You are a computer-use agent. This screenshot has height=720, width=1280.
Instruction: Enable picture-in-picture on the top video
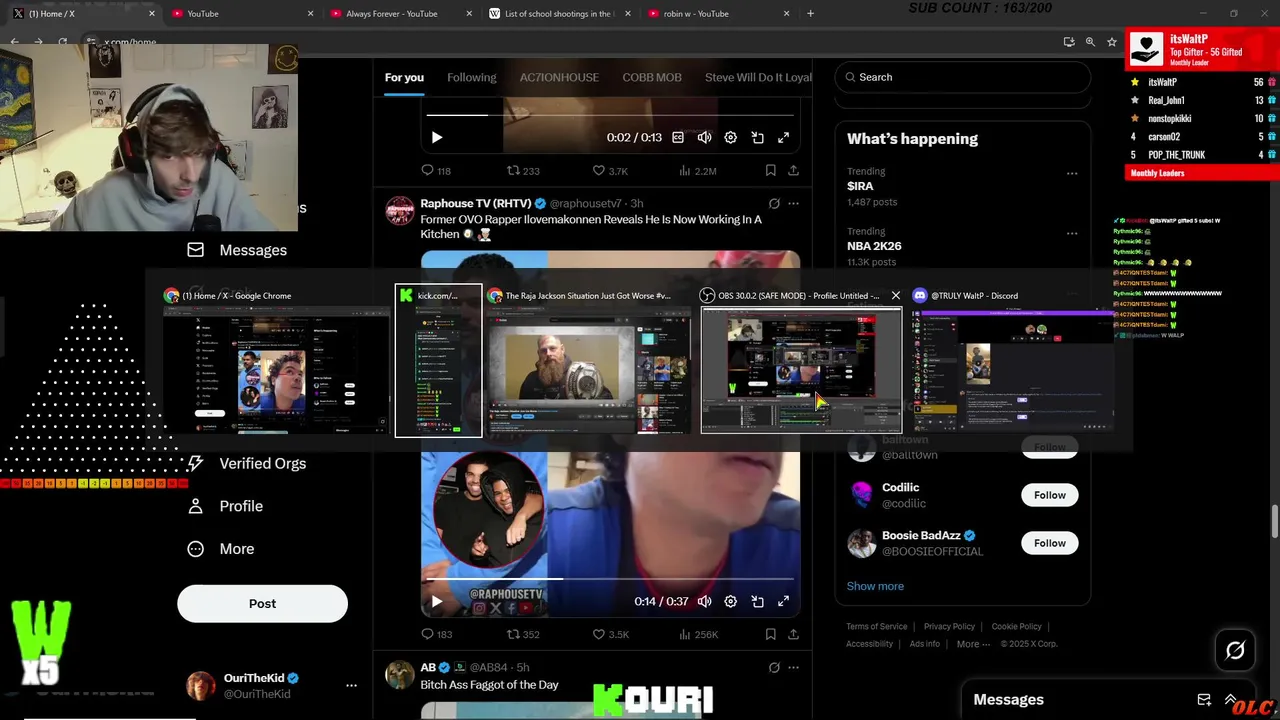click(757, 137)
